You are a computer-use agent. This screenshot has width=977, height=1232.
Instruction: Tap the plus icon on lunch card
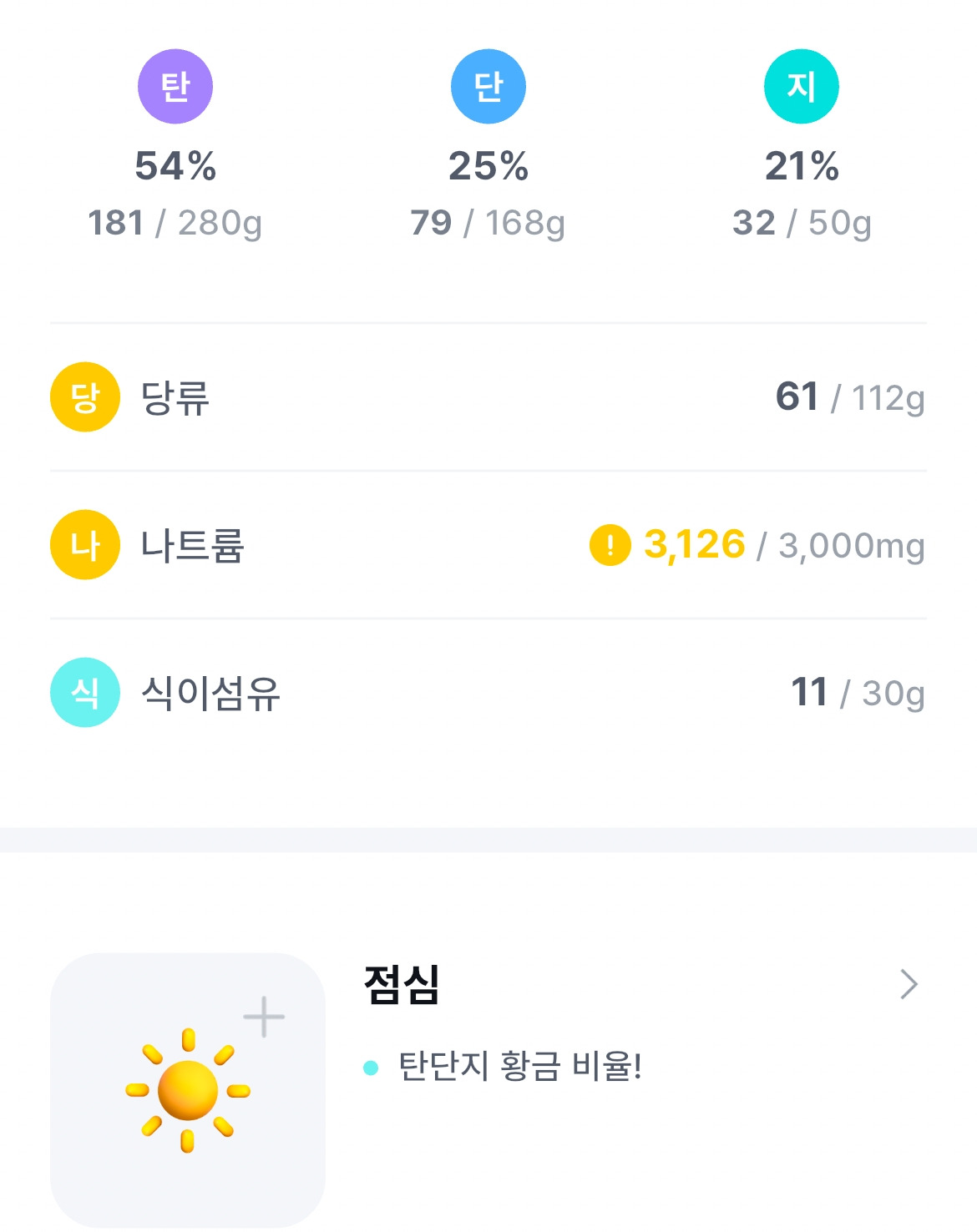pyautogui.click(x=264, y=1017)
